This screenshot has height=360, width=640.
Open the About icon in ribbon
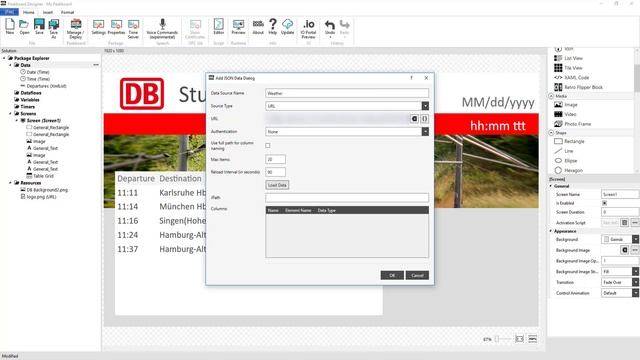click(258, 24)
